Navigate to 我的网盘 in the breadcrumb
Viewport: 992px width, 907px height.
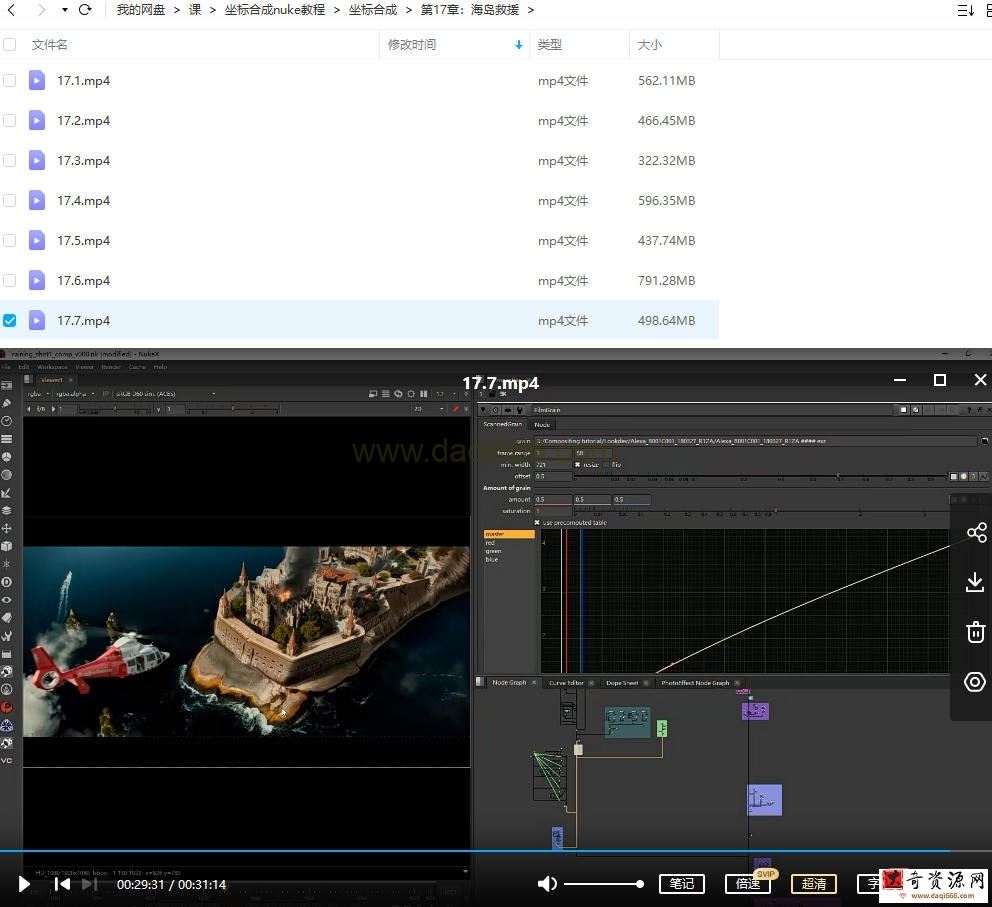click(x=140, y=10)
